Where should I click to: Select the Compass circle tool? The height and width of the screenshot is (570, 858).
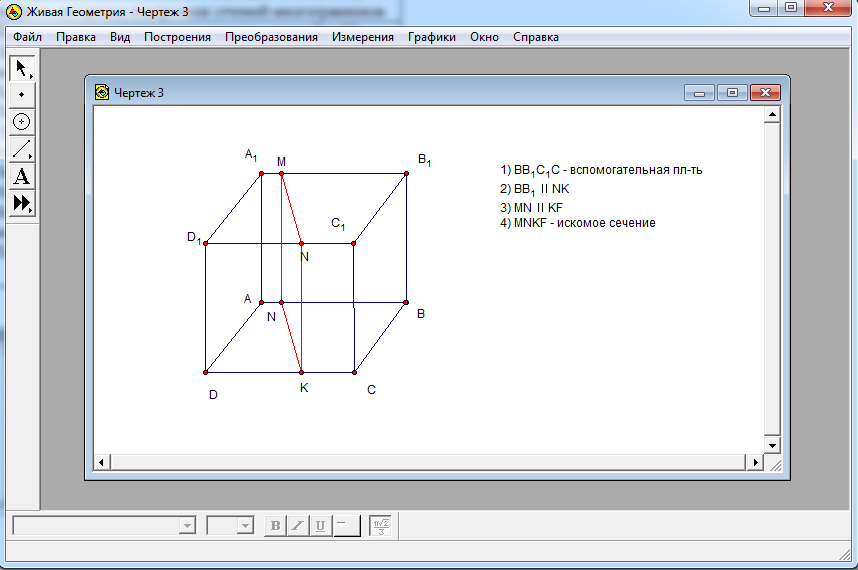pyautogui.click(x=22, y=122)
